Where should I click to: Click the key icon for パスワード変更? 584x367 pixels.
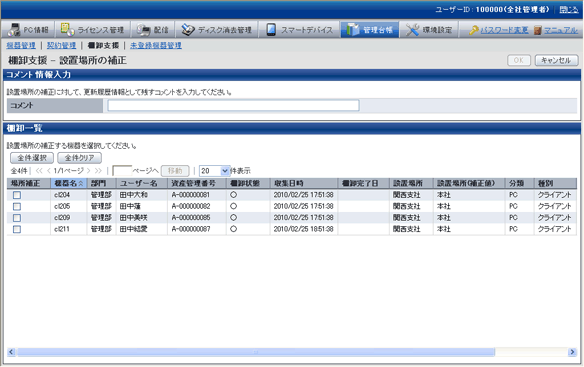point(473,30)
